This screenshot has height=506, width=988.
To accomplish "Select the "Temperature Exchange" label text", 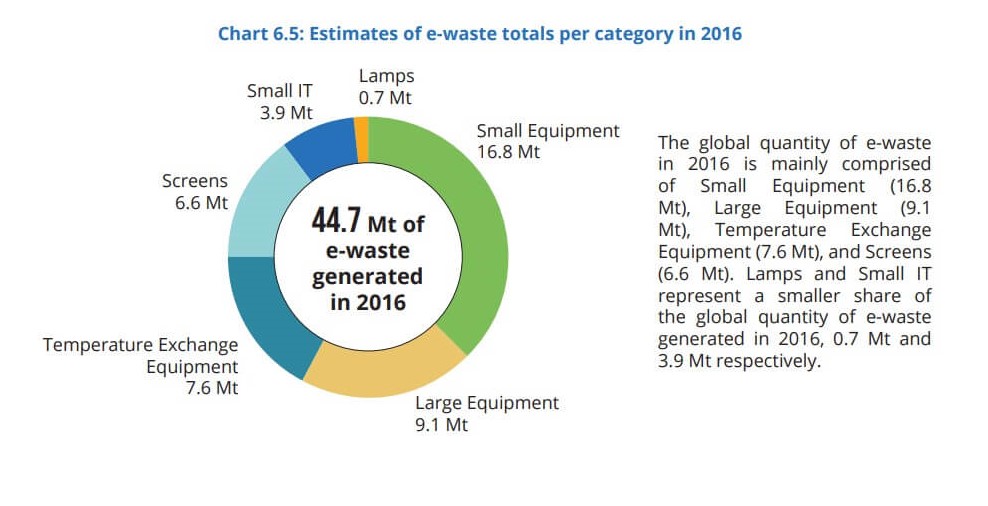I will pos(140,345).
